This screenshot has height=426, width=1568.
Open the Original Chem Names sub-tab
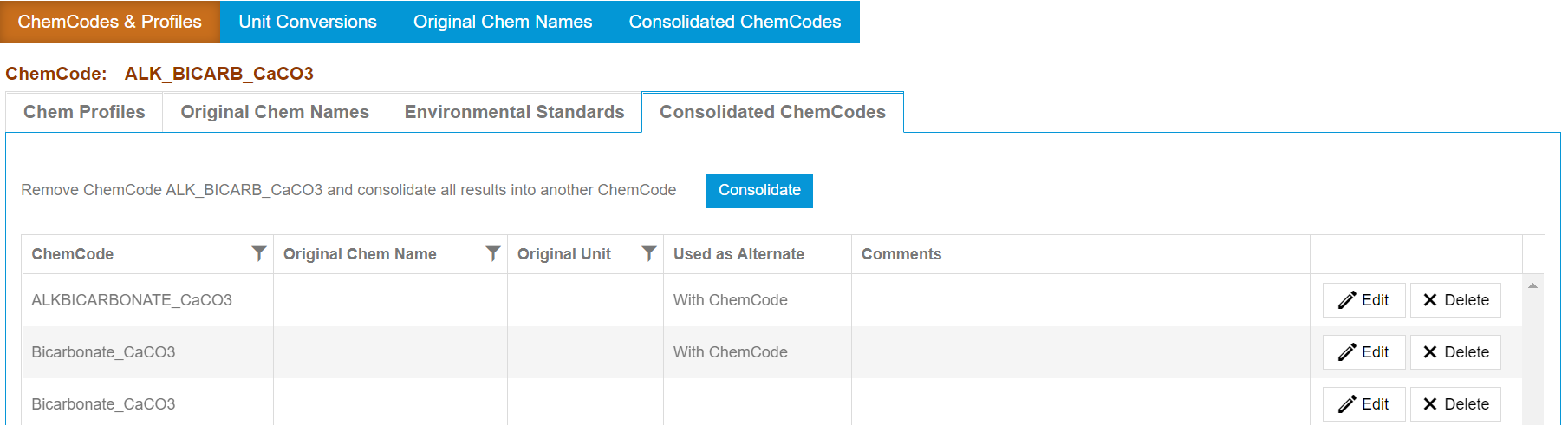pyautogui.click(x=275, y=112)
